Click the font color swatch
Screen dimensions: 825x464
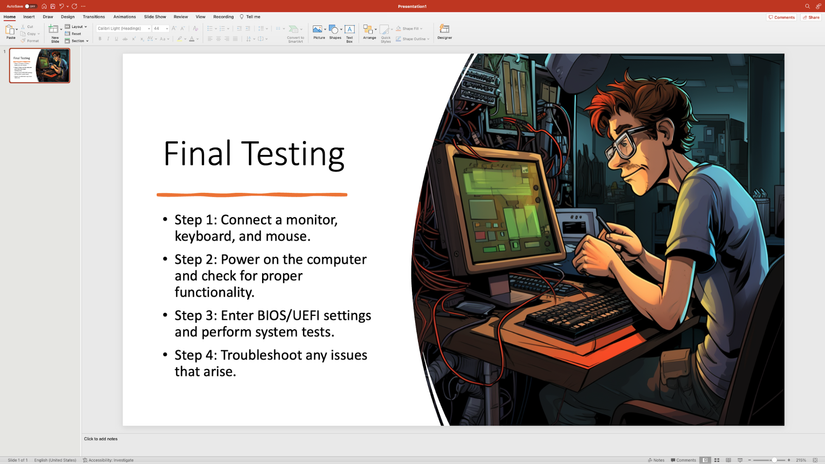point(192,39)
